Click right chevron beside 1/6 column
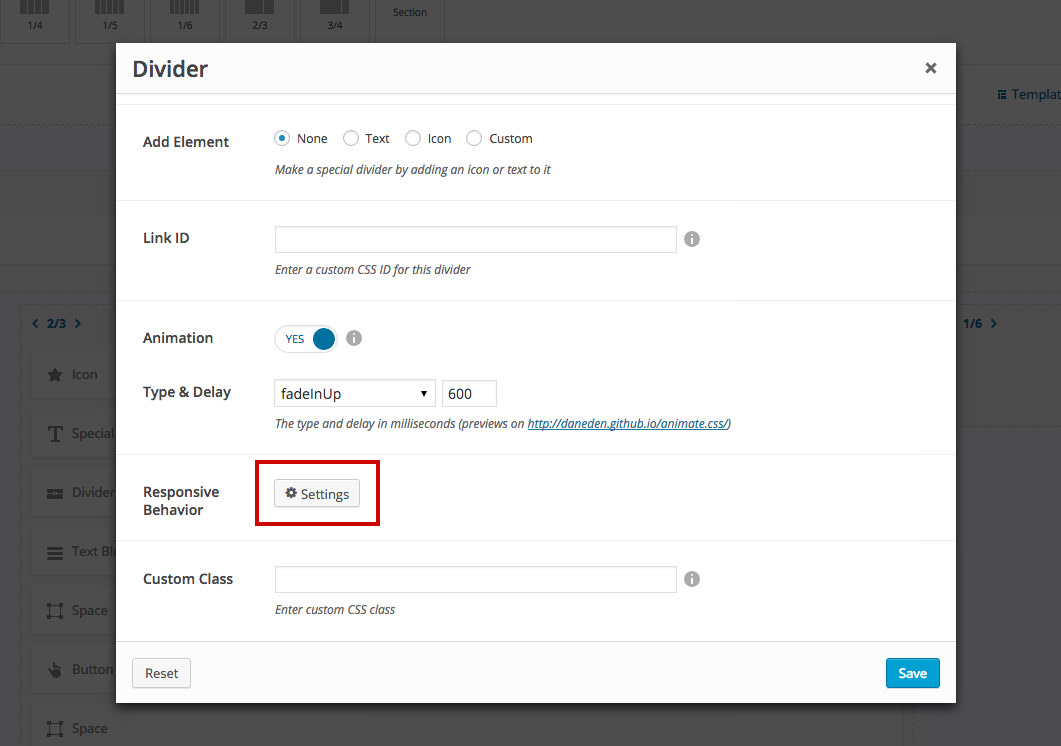The width and height of the screenshot is (1061, 746). [994, 324]
